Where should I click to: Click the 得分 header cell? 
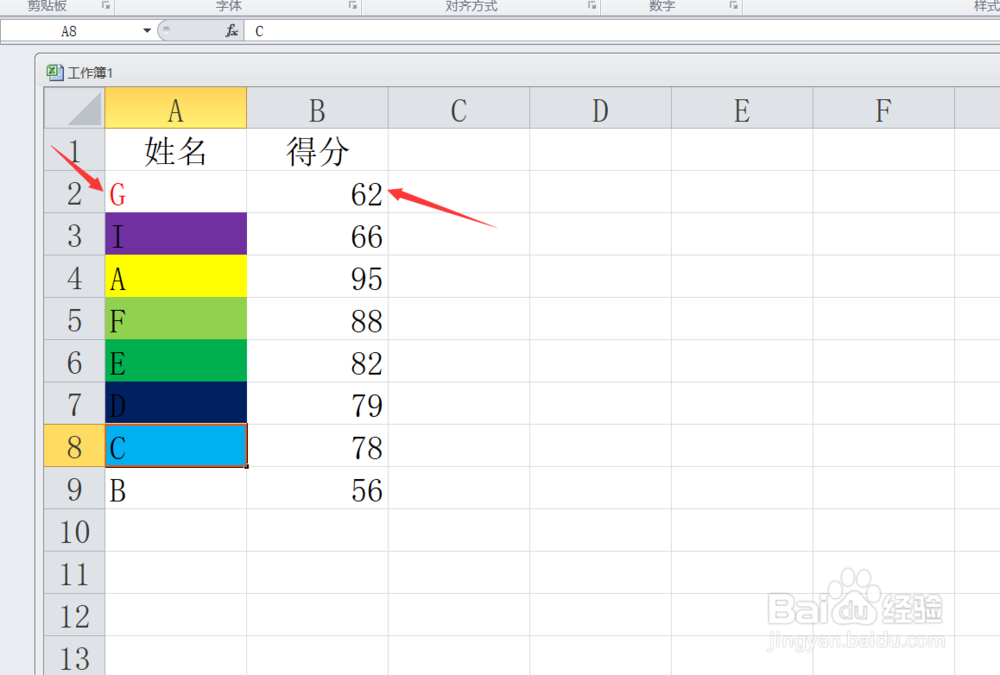pyautogui.click(x=318, y=150)
